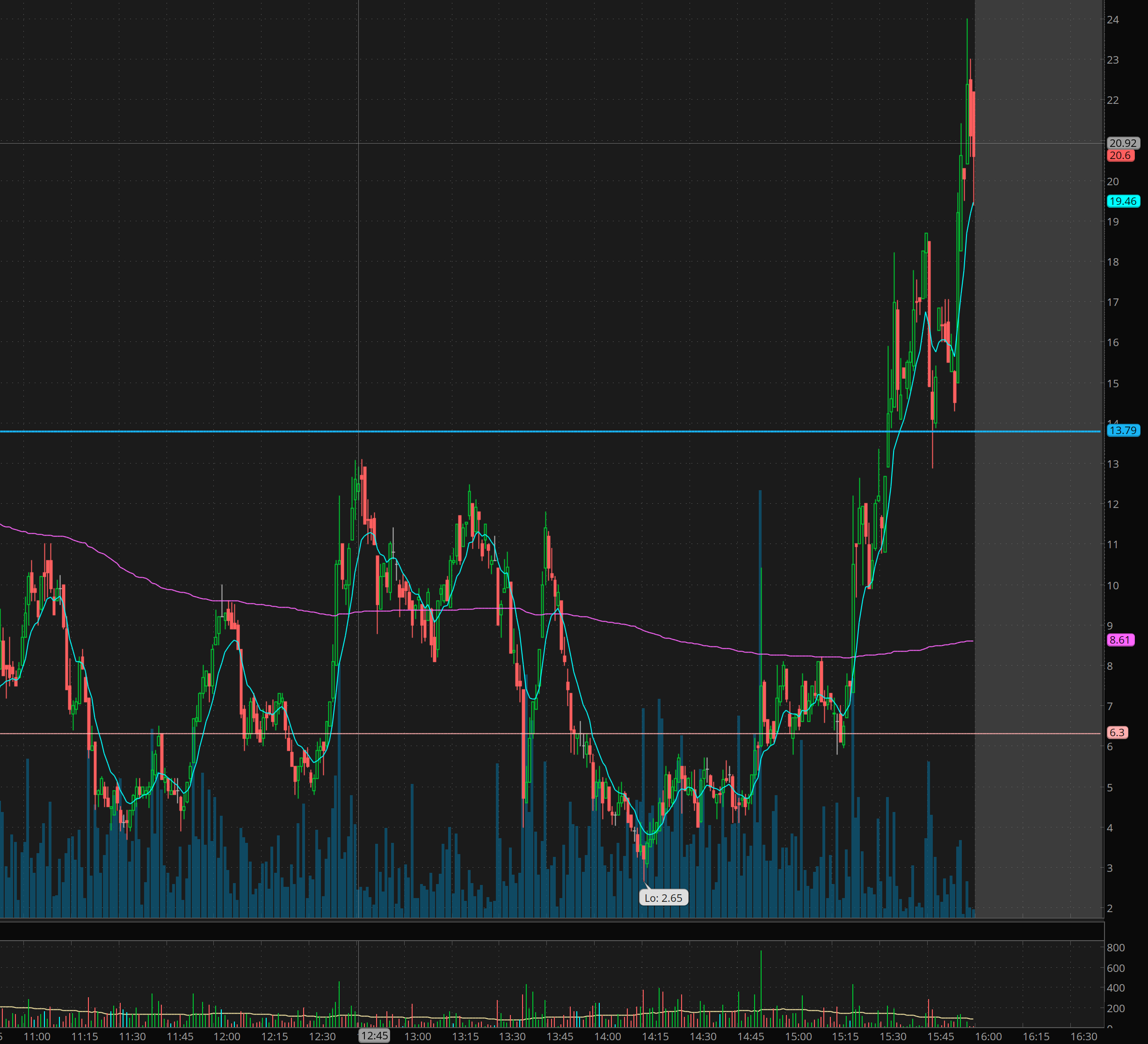Click the 14:15 label on time axis

pos(655,1036)
